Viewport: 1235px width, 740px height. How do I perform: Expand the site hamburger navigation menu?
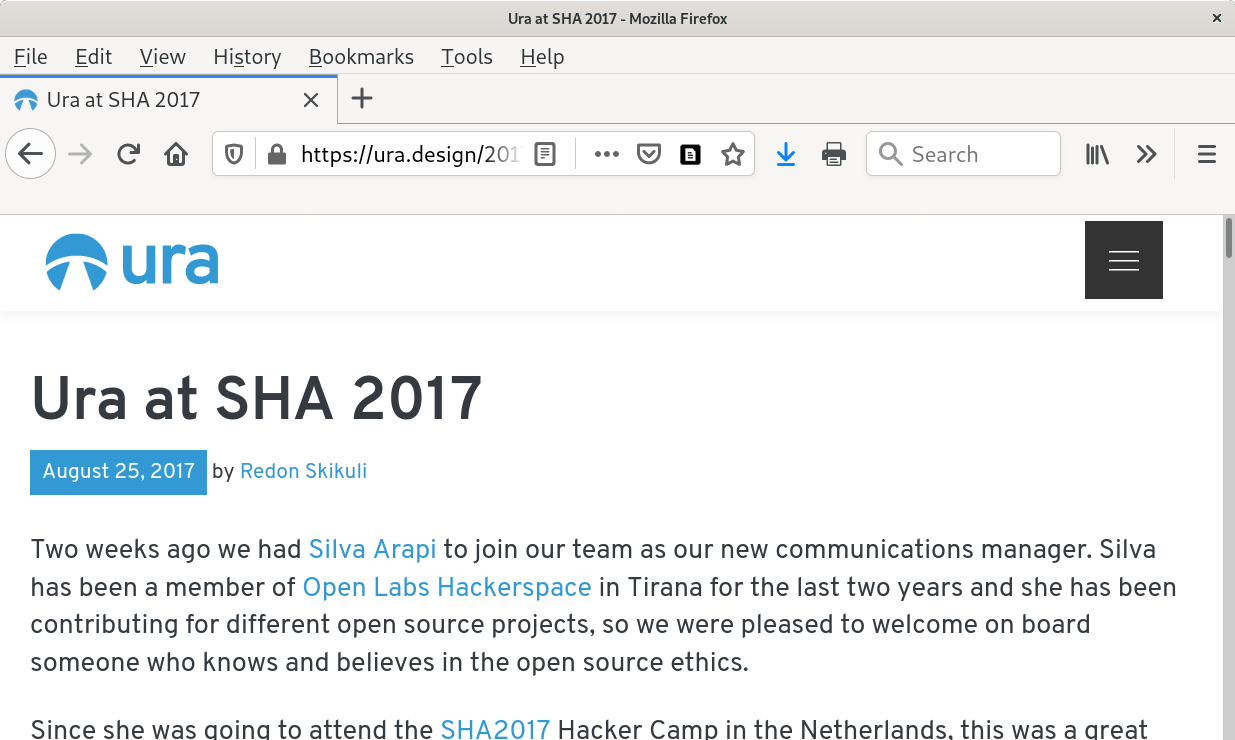(1124, 260)
